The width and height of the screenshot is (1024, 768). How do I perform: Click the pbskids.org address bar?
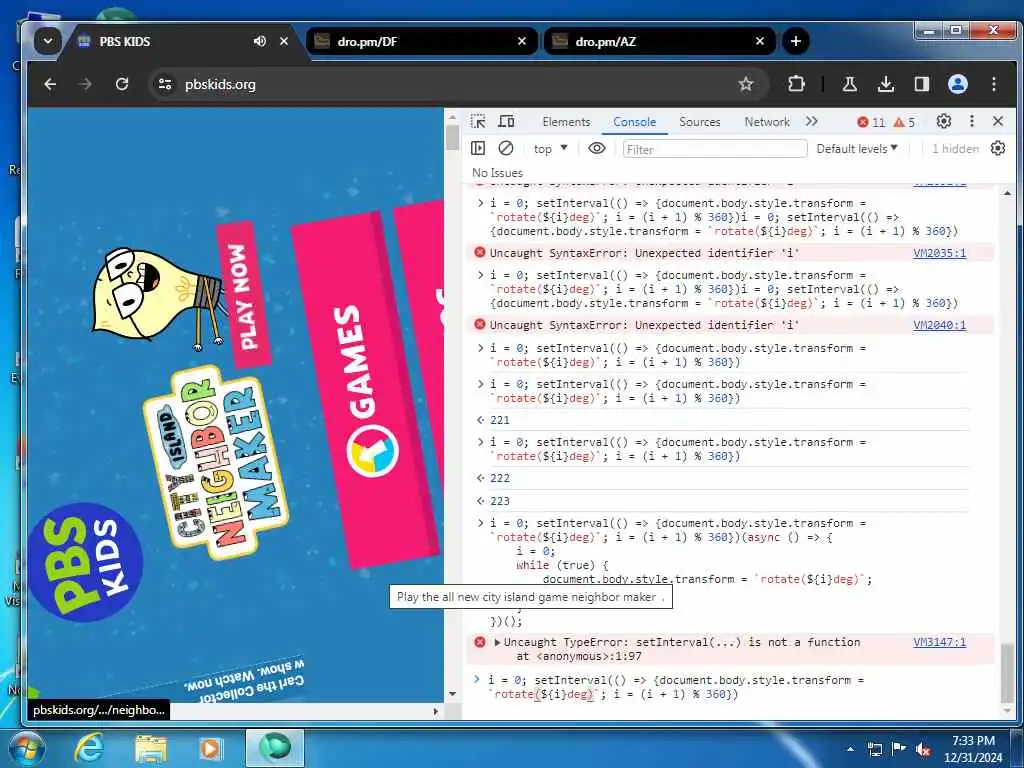click(457, 84)
